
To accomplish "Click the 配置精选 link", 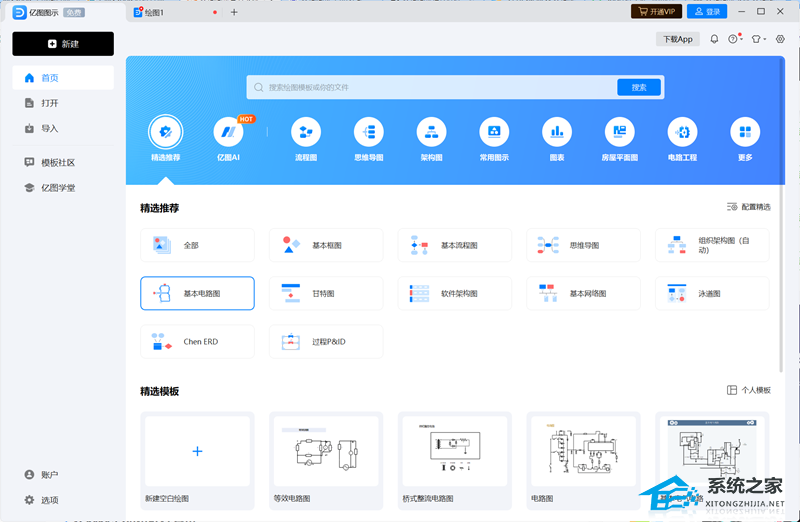I will pos(749,207).
